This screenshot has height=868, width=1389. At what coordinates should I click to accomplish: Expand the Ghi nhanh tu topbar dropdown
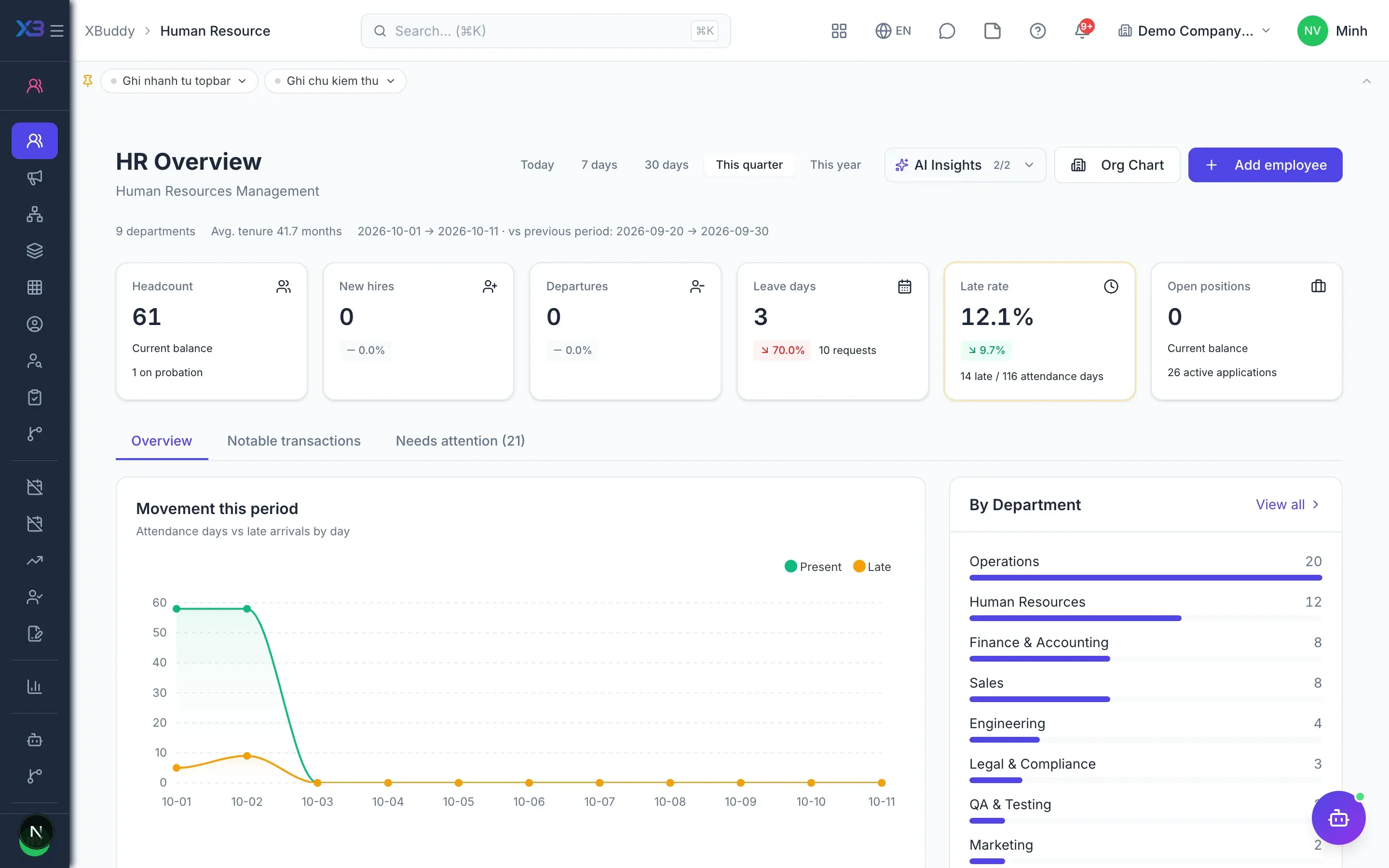tap(179, 81)
